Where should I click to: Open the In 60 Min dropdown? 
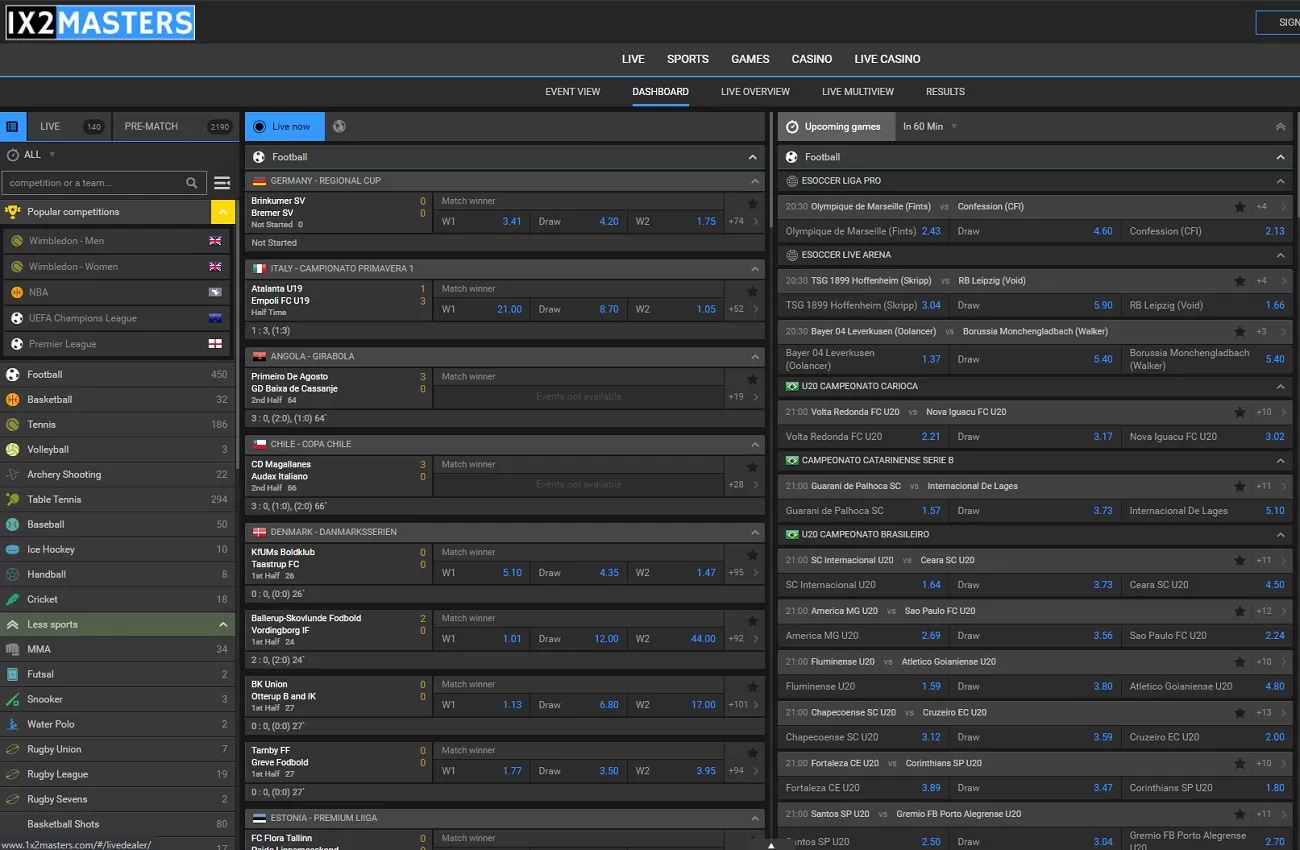(x=930, y=127)
